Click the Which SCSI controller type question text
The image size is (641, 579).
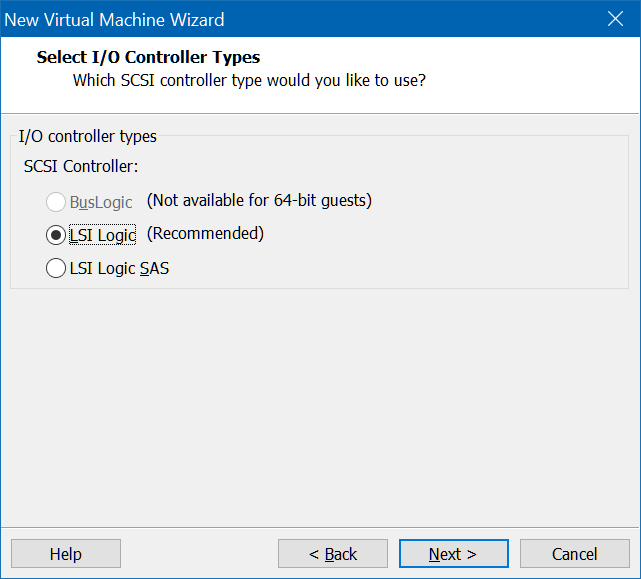coord(249,81)
